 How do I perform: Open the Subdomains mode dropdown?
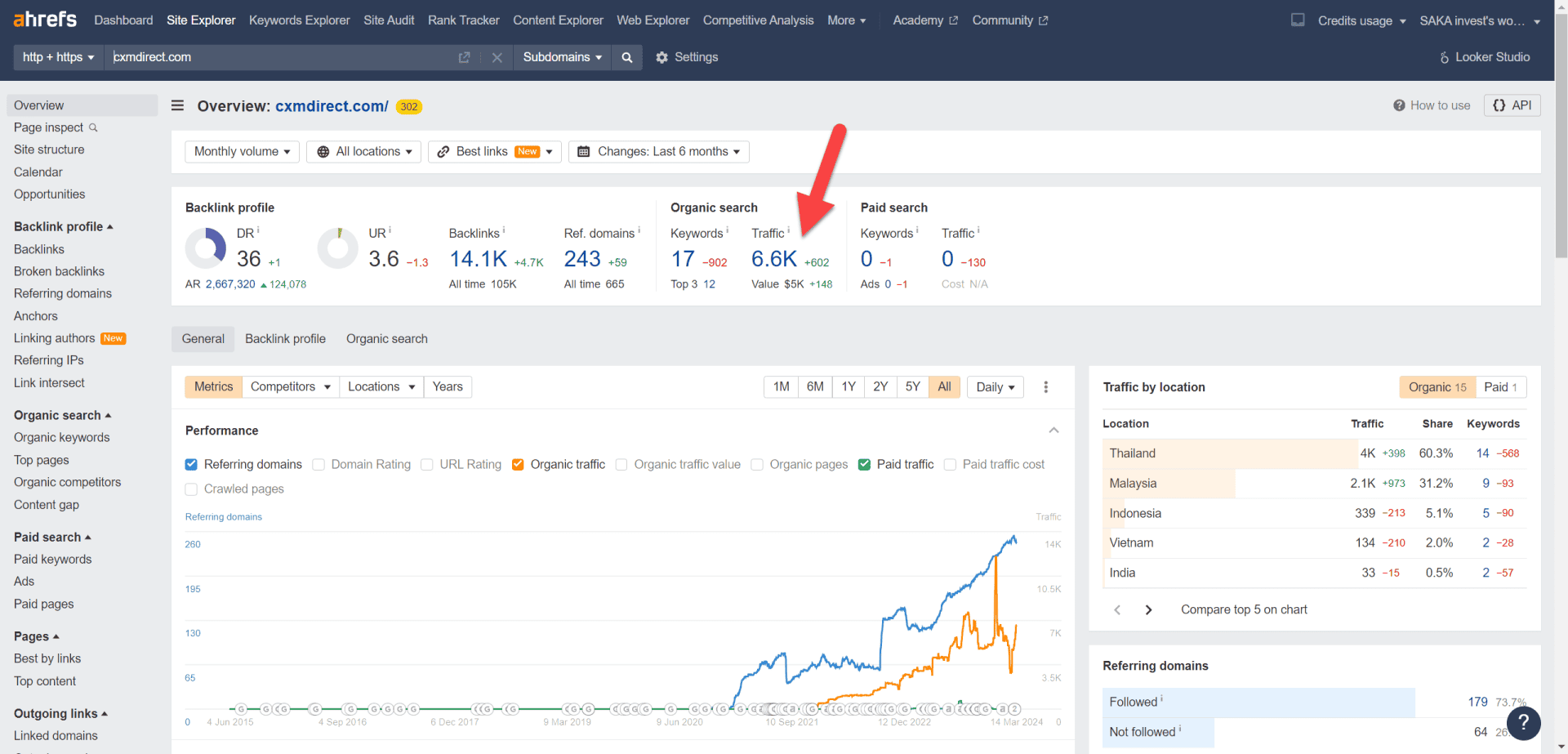tap(562, 57)
